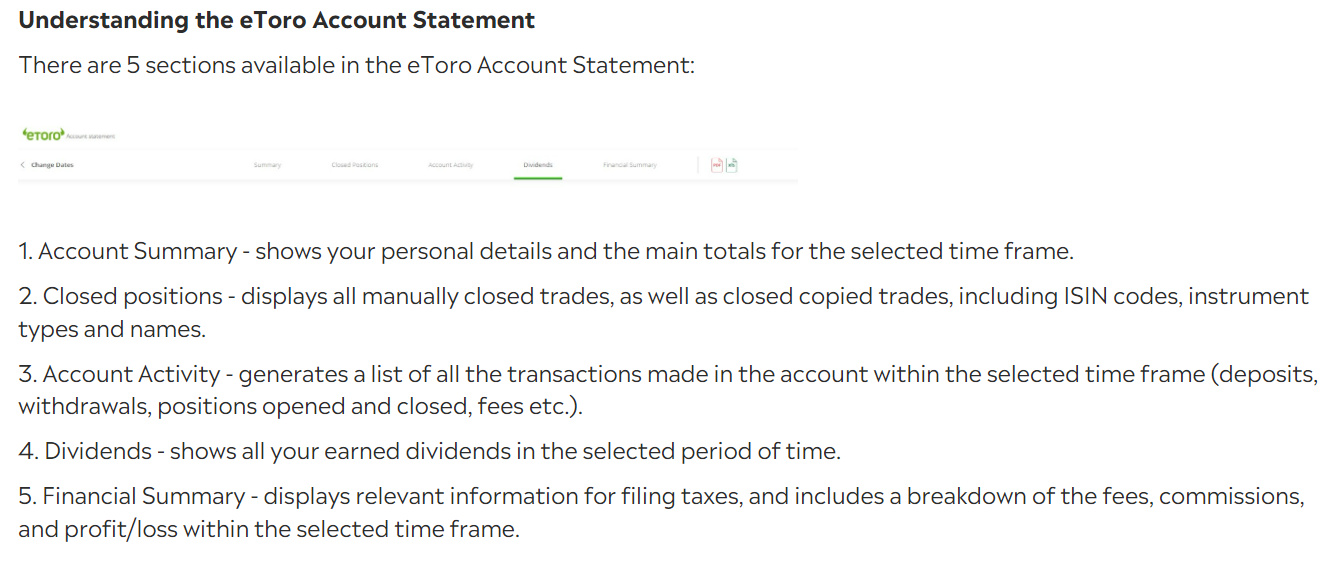Image resolution: width=1334 pixels, height=569 pixels.
Task: Select the Account Activity tab
Action: 450,165
